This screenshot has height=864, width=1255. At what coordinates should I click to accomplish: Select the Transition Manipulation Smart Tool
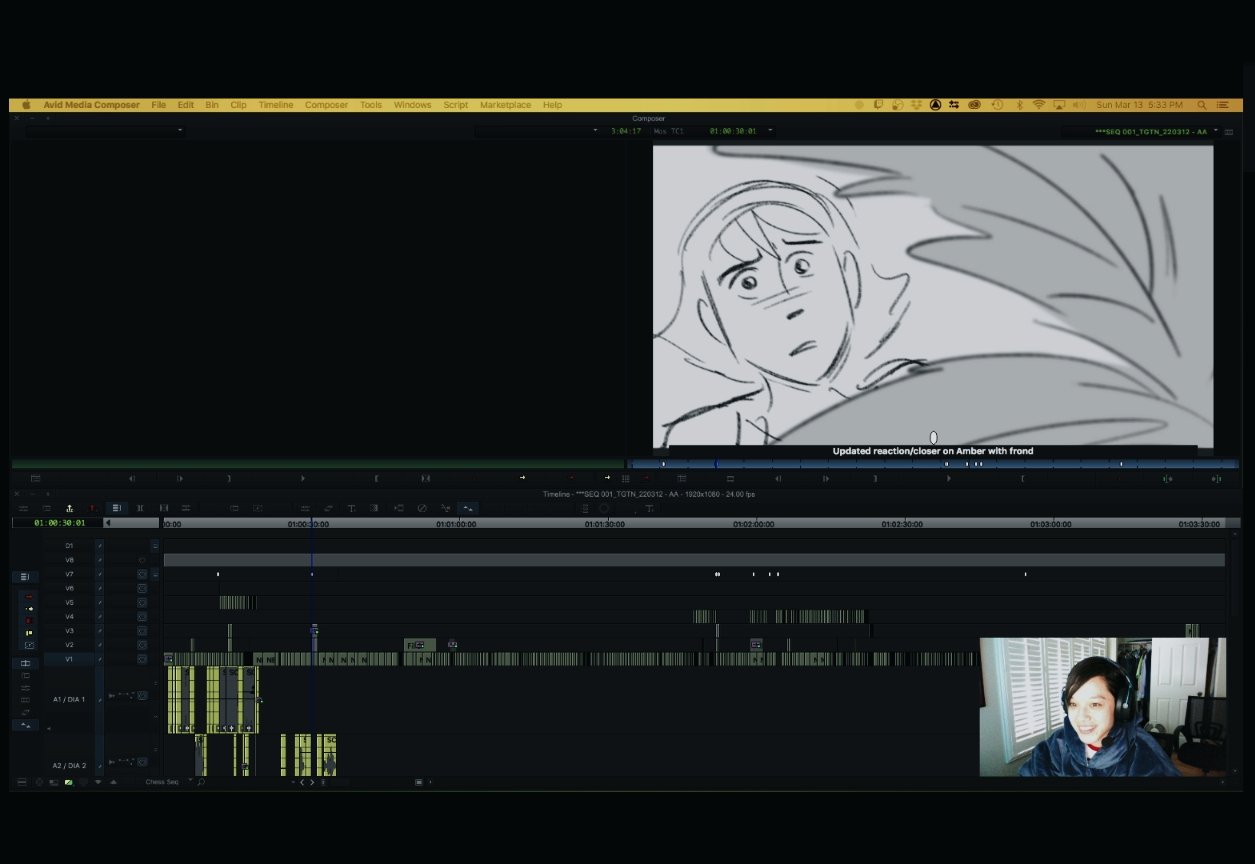pos(29,645)
